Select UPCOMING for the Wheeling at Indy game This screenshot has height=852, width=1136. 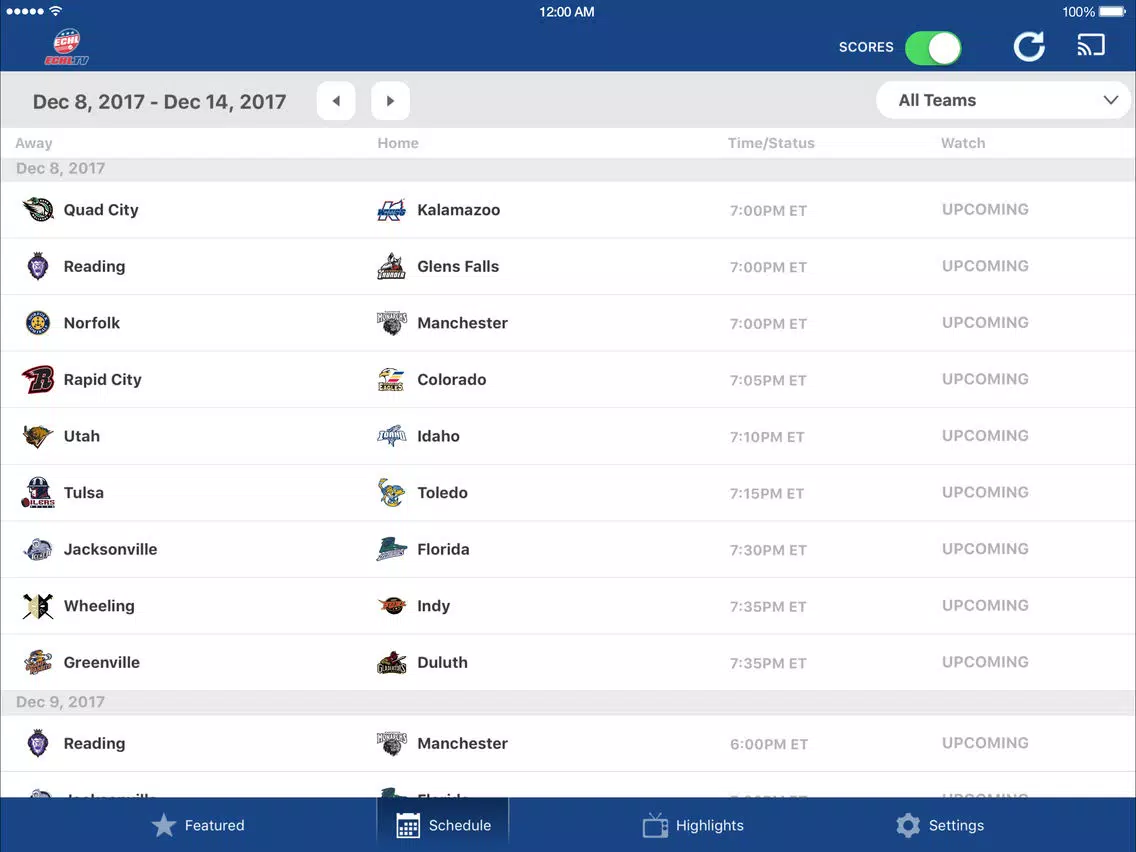coord(985,605)
